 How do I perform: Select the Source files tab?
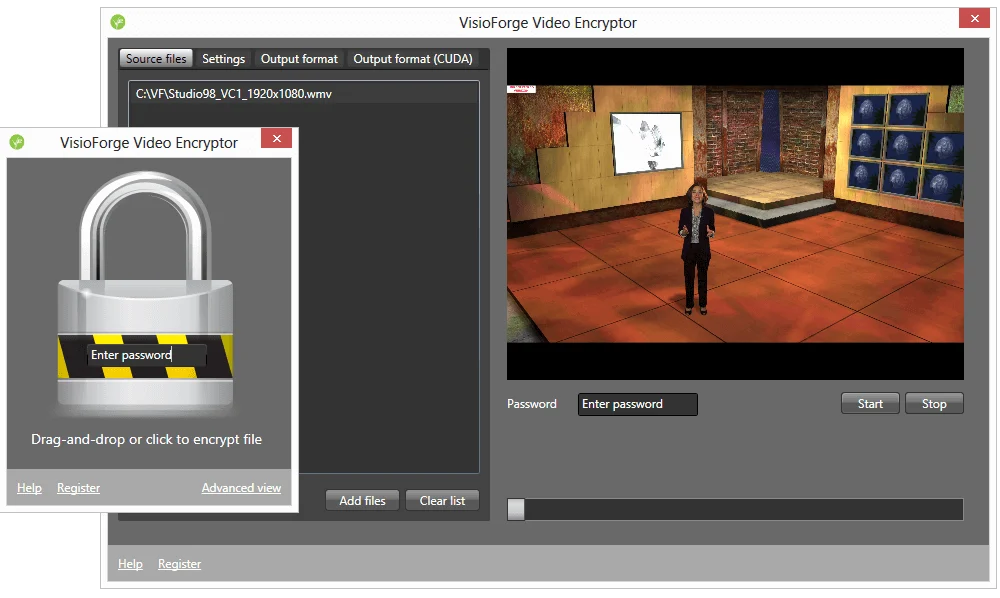pyautogui.click(x=155, y=58)
